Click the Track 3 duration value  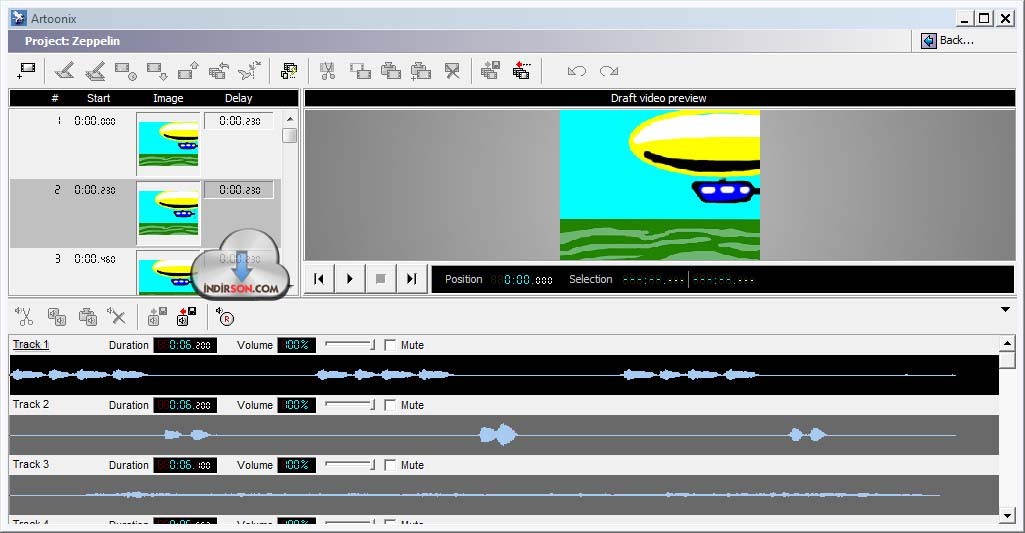click(185, 465)
